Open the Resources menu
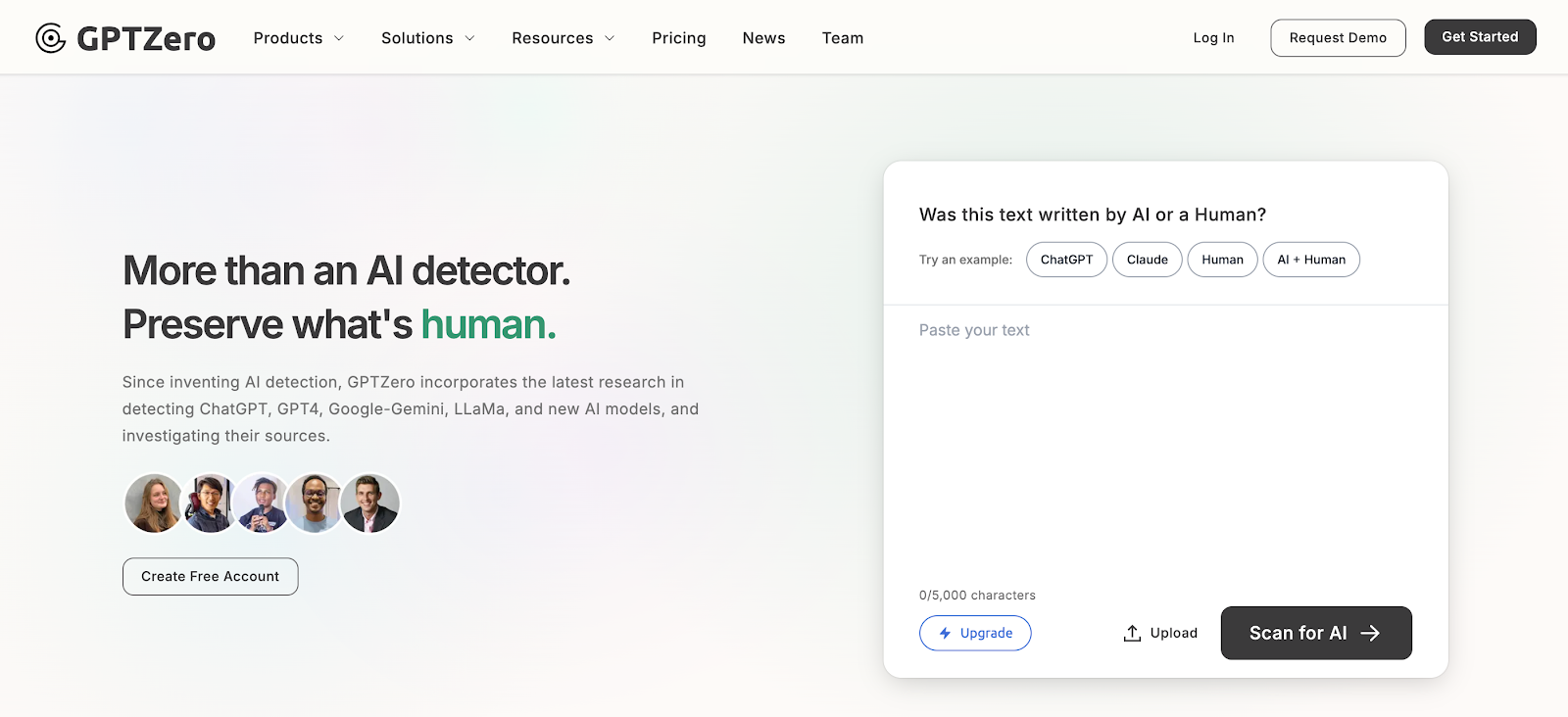 tap(563, 38)
